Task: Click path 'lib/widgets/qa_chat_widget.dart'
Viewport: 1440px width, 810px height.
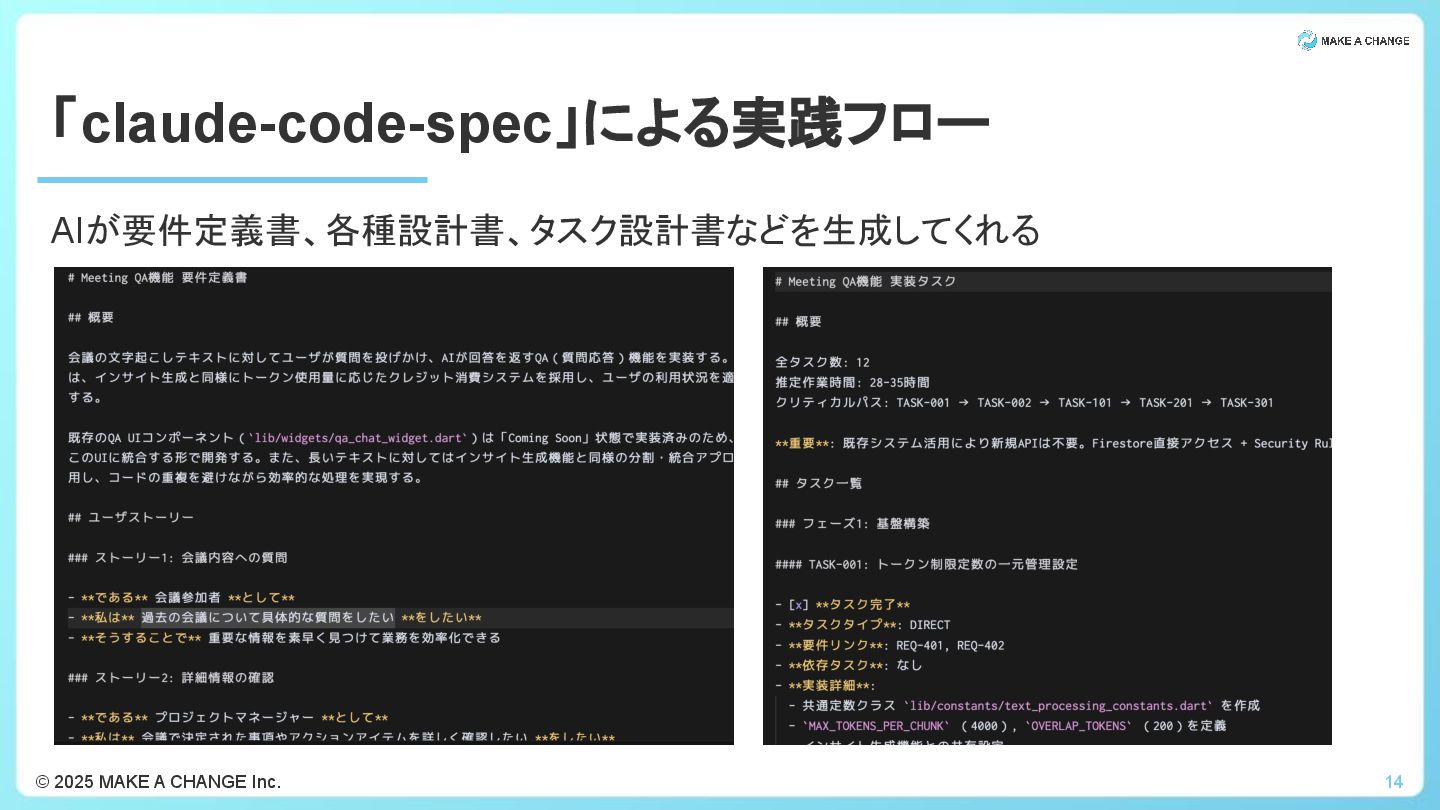Action: pos(358,438)
